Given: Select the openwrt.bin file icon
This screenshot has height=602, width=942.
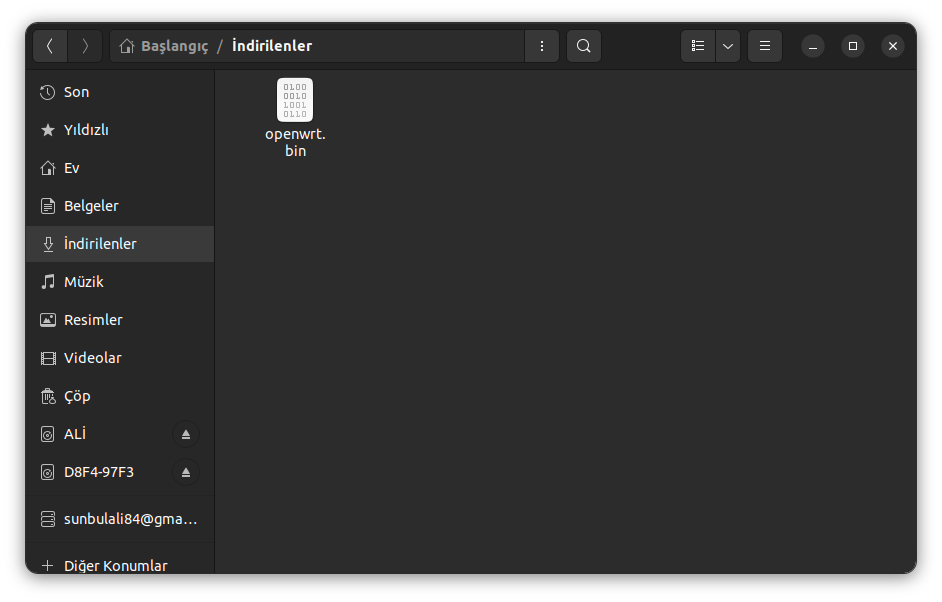Looking at the screenshot, I should tap(295, 100).
